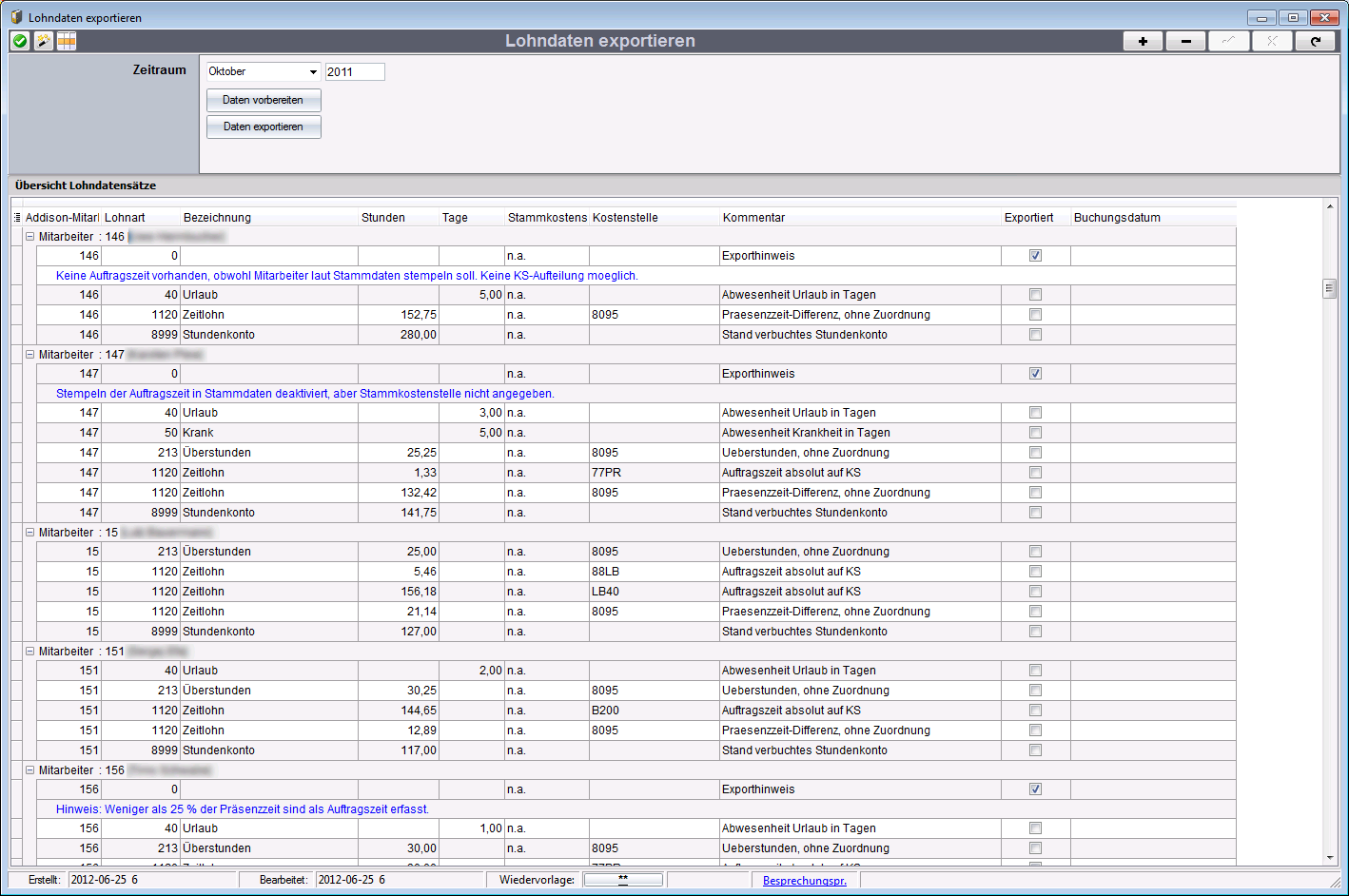This screenshot has width=1349, height=896.
Task: Check Exportiert for 151 Urlaub row
Action: [x=1035, y=671]
